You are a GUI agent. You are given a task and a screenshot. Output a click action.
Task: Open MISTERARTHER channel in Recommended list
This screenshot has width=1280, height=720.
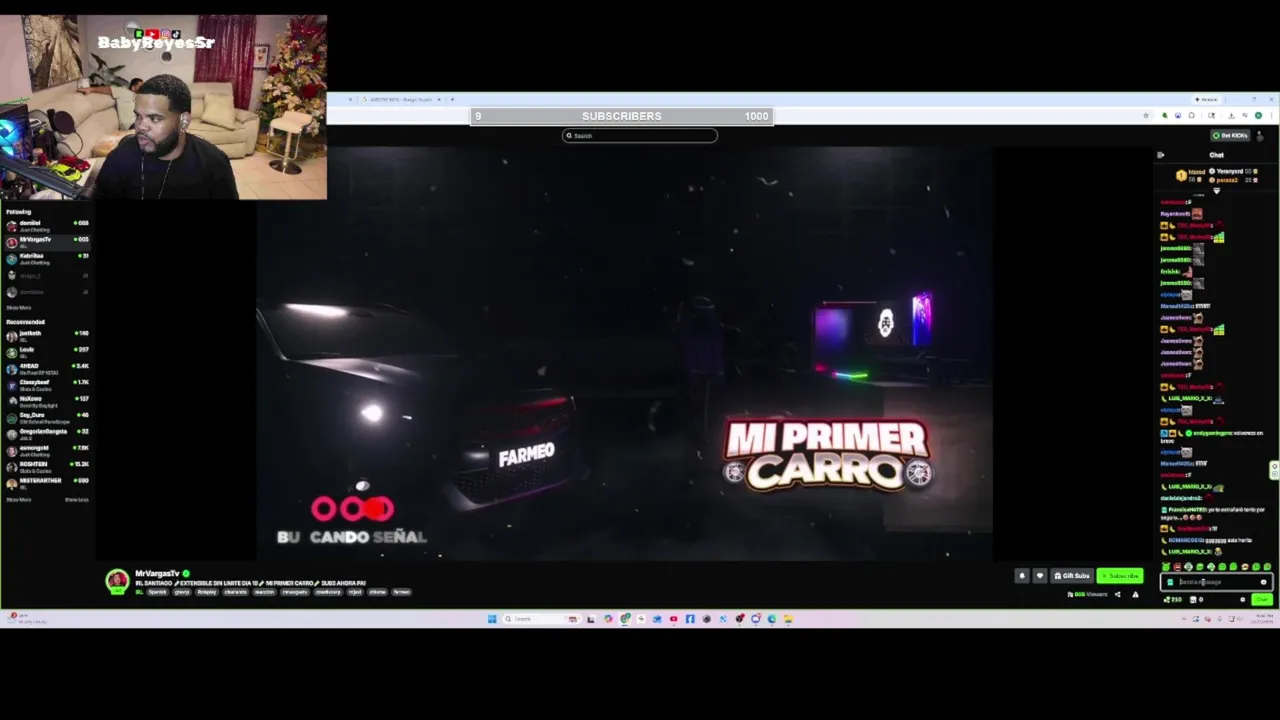[x=48, y=483]
